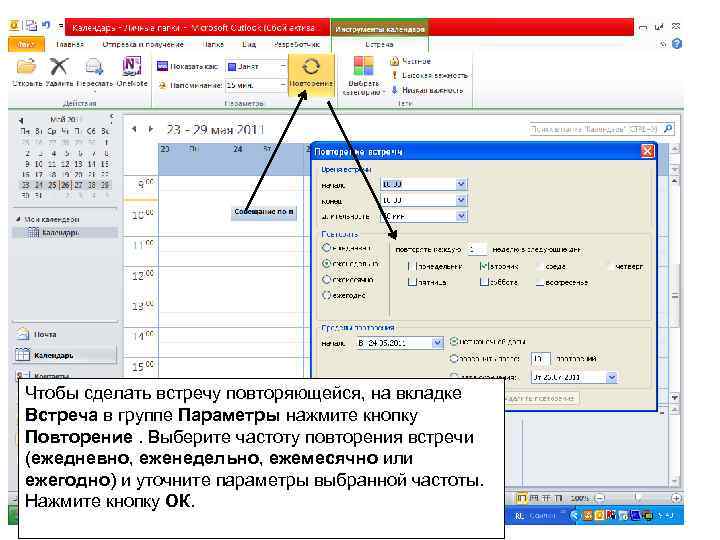Select the ежемесячно recurrence radio button
The width and height of the screenshot is (720, 540).
(x=326, y=279)
